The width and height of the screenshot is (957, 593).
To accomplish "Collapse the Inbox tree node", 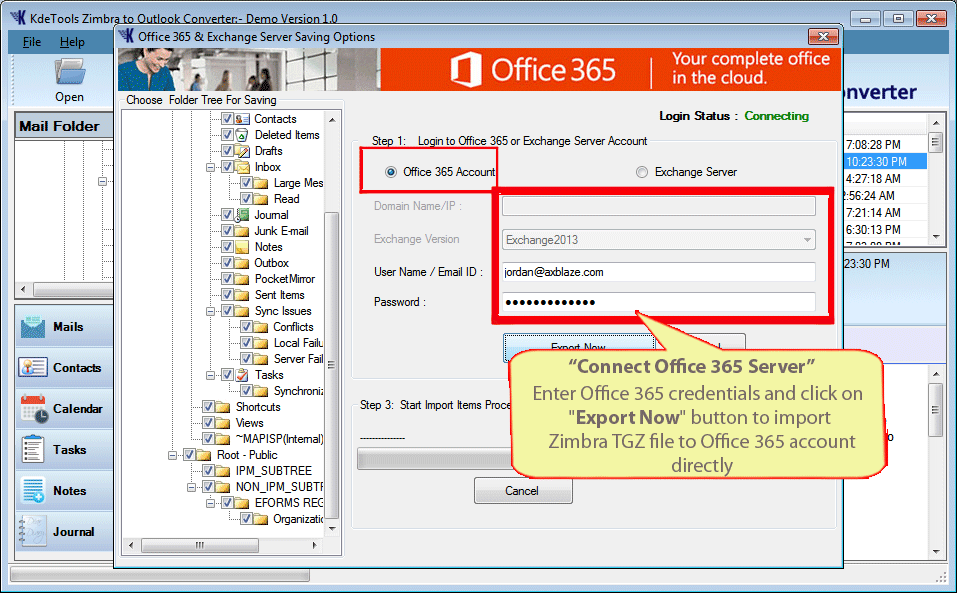I will click(x=211, y=167).
